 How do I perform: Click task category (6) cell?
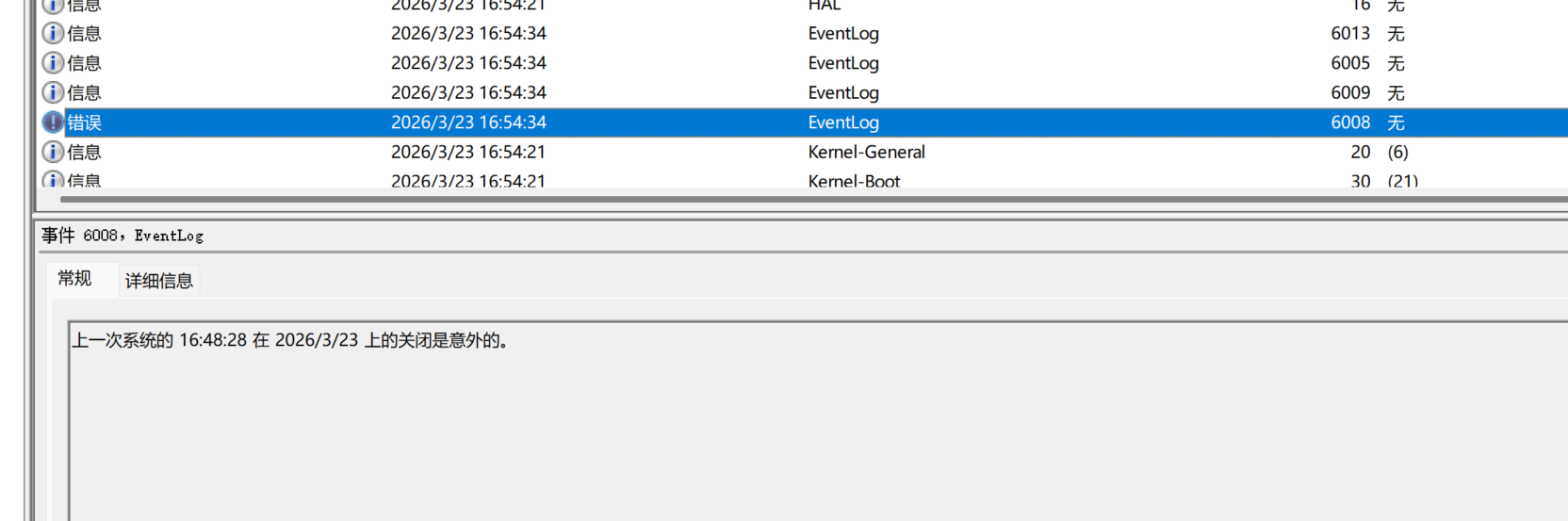(1397, 152)
